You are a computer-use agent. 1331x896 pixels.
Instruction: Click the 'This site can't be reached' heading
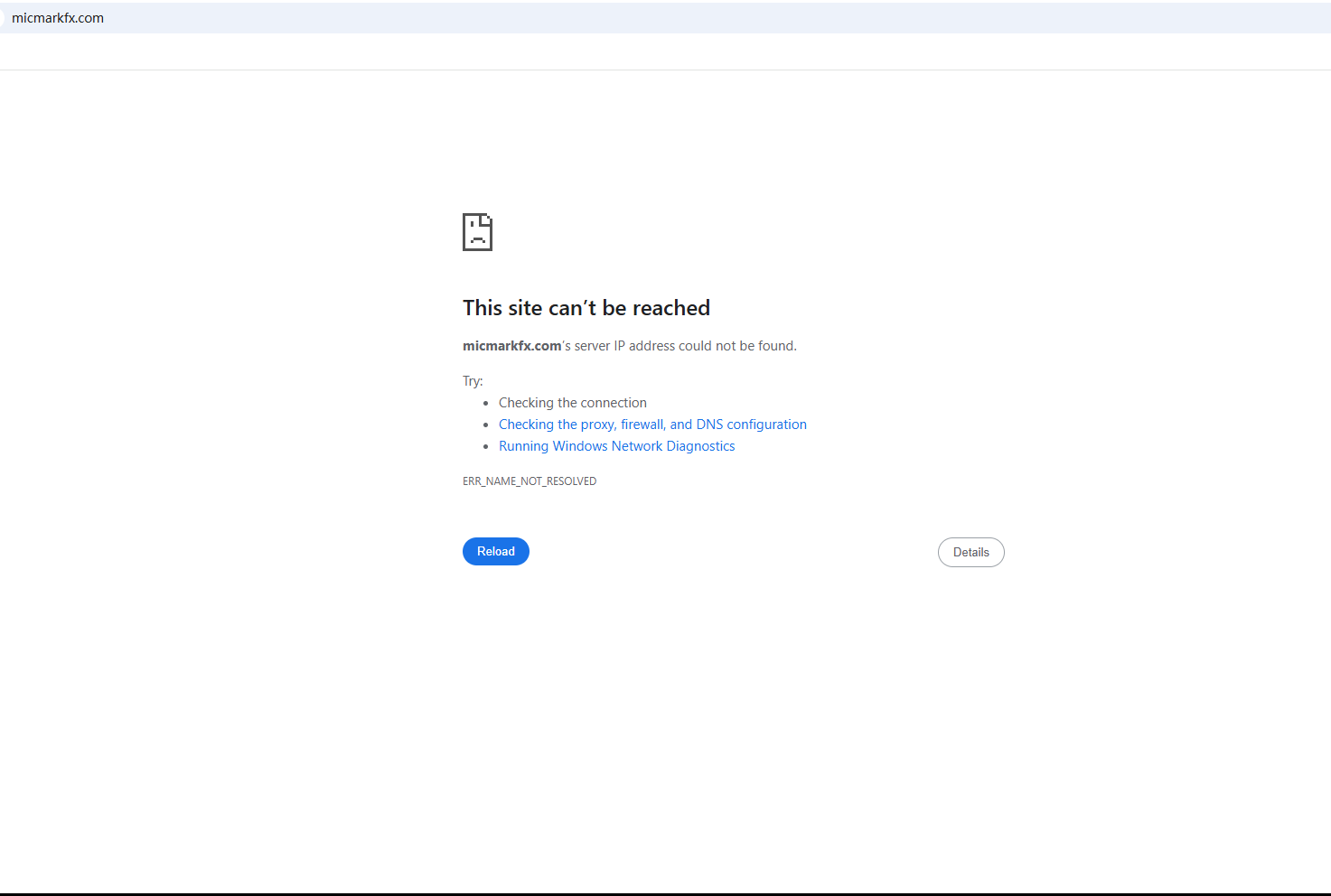(586, 308)
